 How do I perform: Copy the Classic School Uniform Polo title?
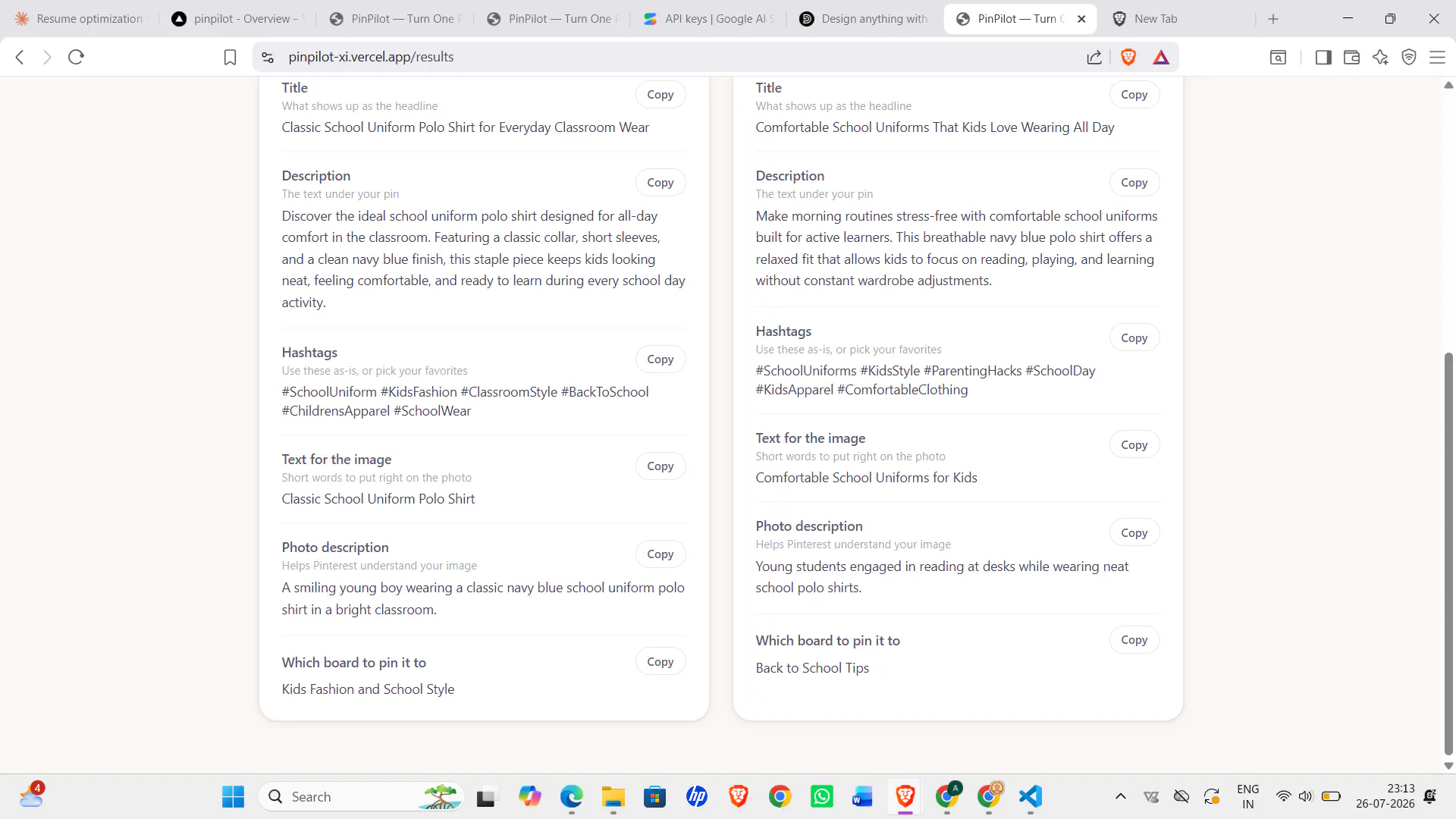661,95
